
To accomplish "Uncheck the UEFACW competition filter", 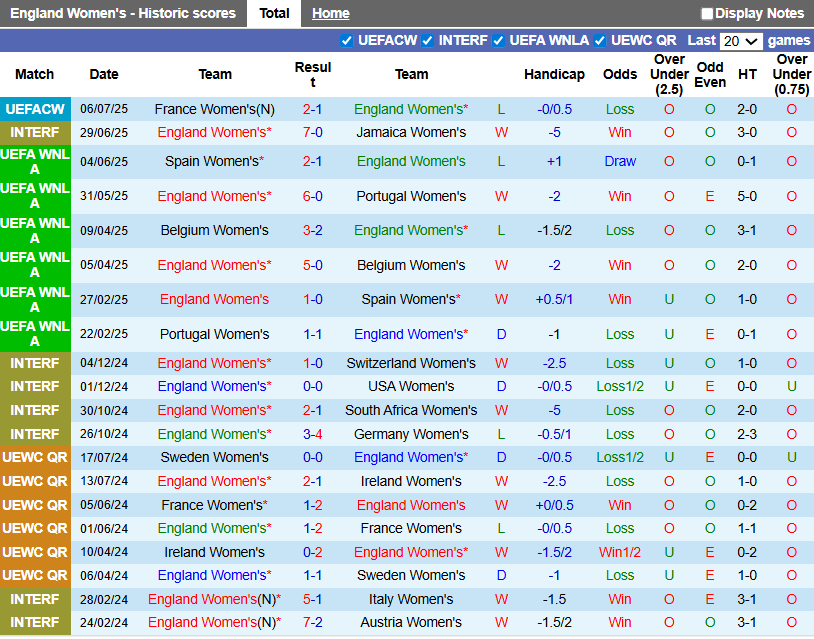I will tap(346, 40).
